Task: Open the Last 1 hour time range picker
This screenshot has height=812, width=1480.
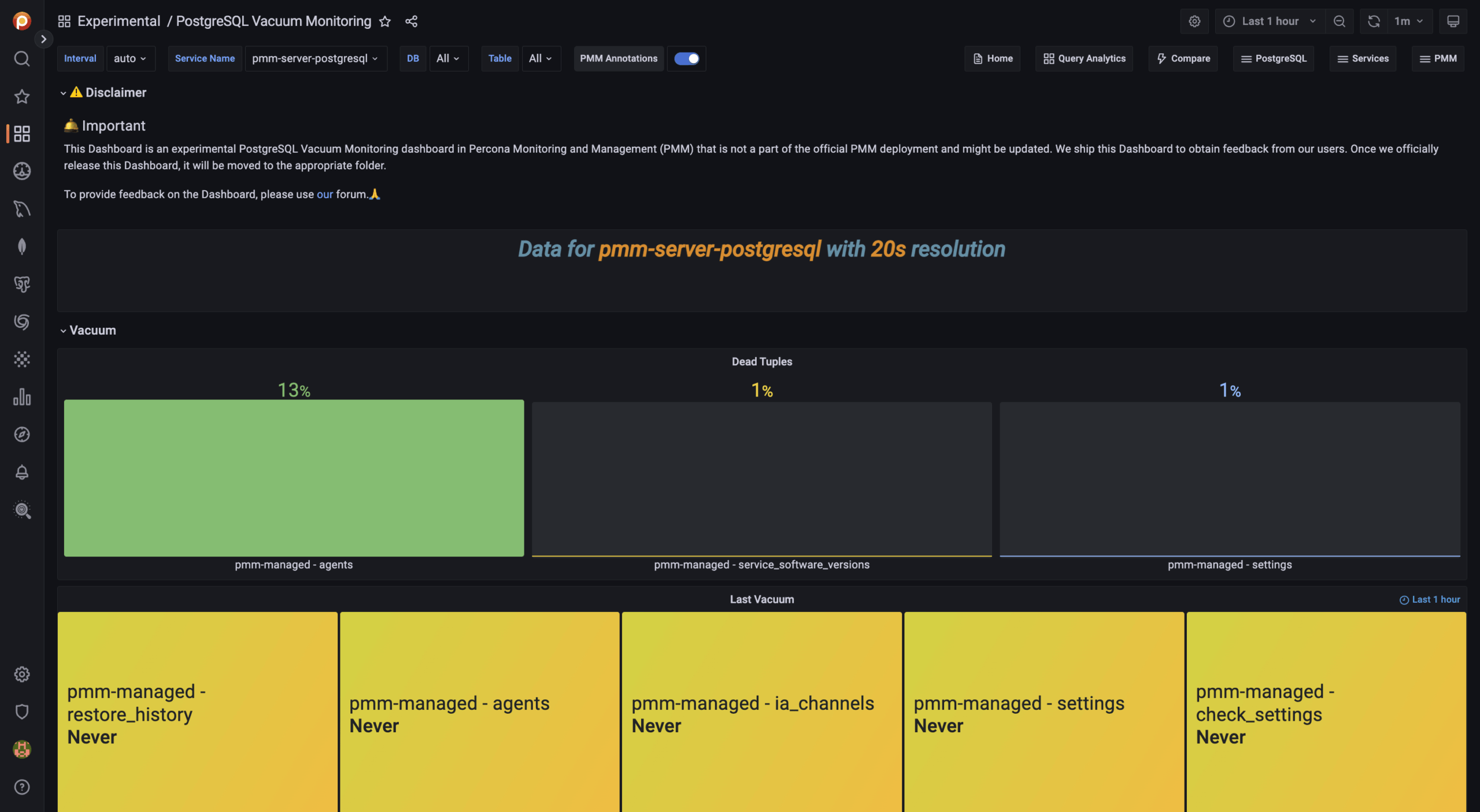Action: pos(1270,21)
